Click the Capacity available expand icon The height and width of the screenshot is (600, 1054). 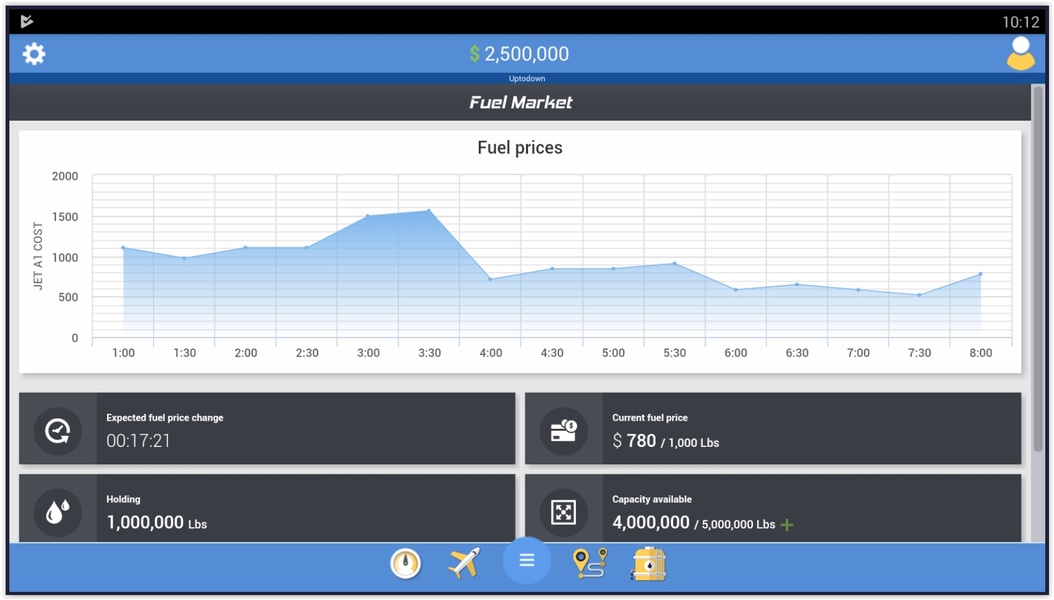[x=563, y=513]
